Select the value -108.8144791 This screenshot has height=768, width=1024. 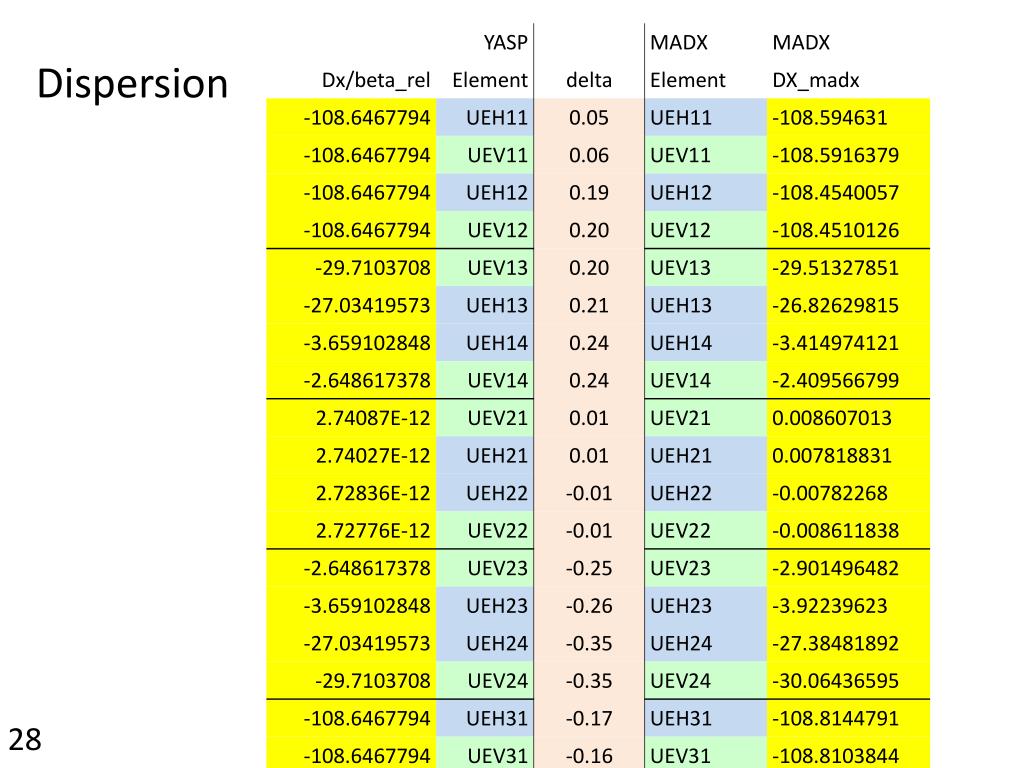coord(835,718)
